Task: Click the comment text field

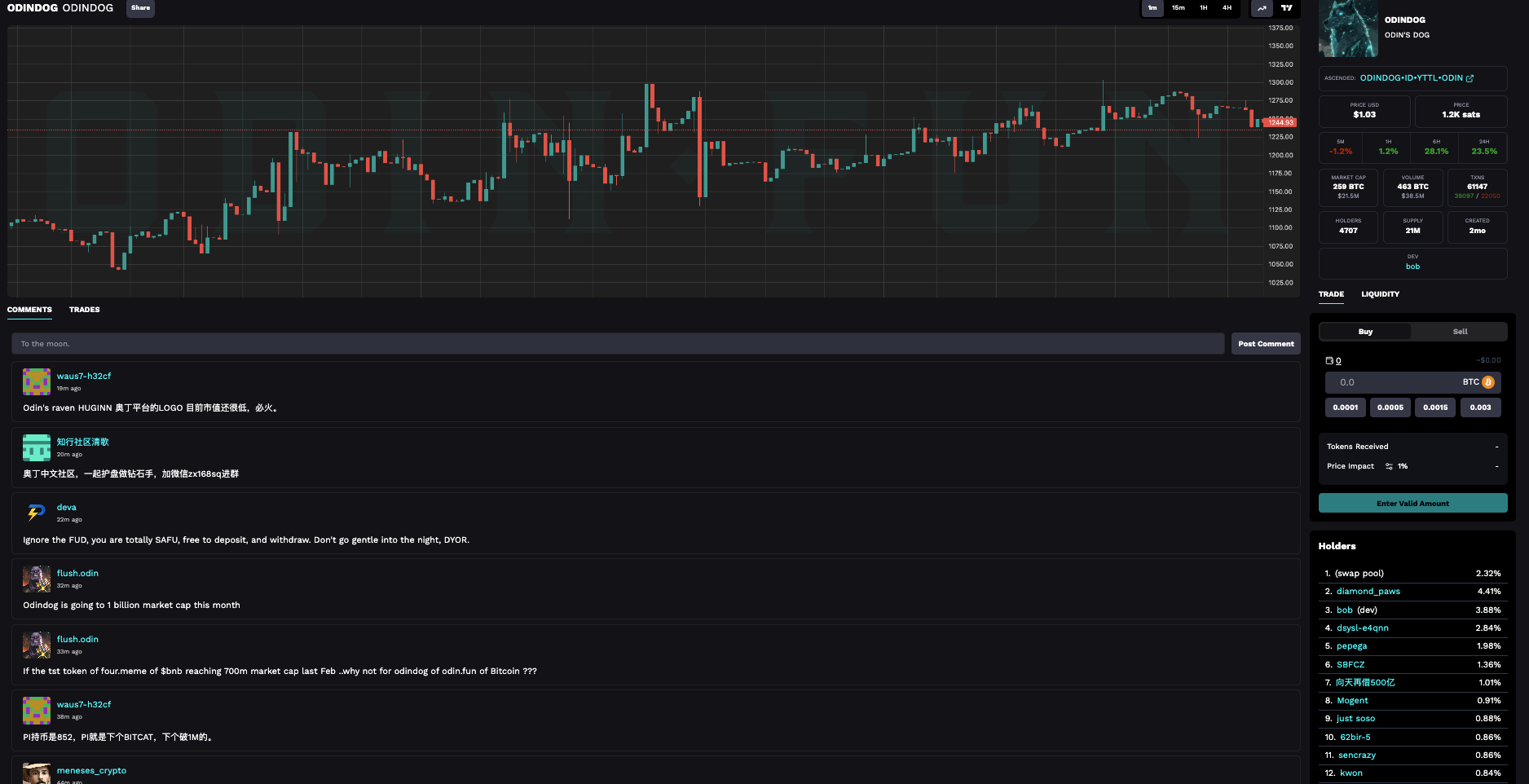Action: tap(617, 344)
